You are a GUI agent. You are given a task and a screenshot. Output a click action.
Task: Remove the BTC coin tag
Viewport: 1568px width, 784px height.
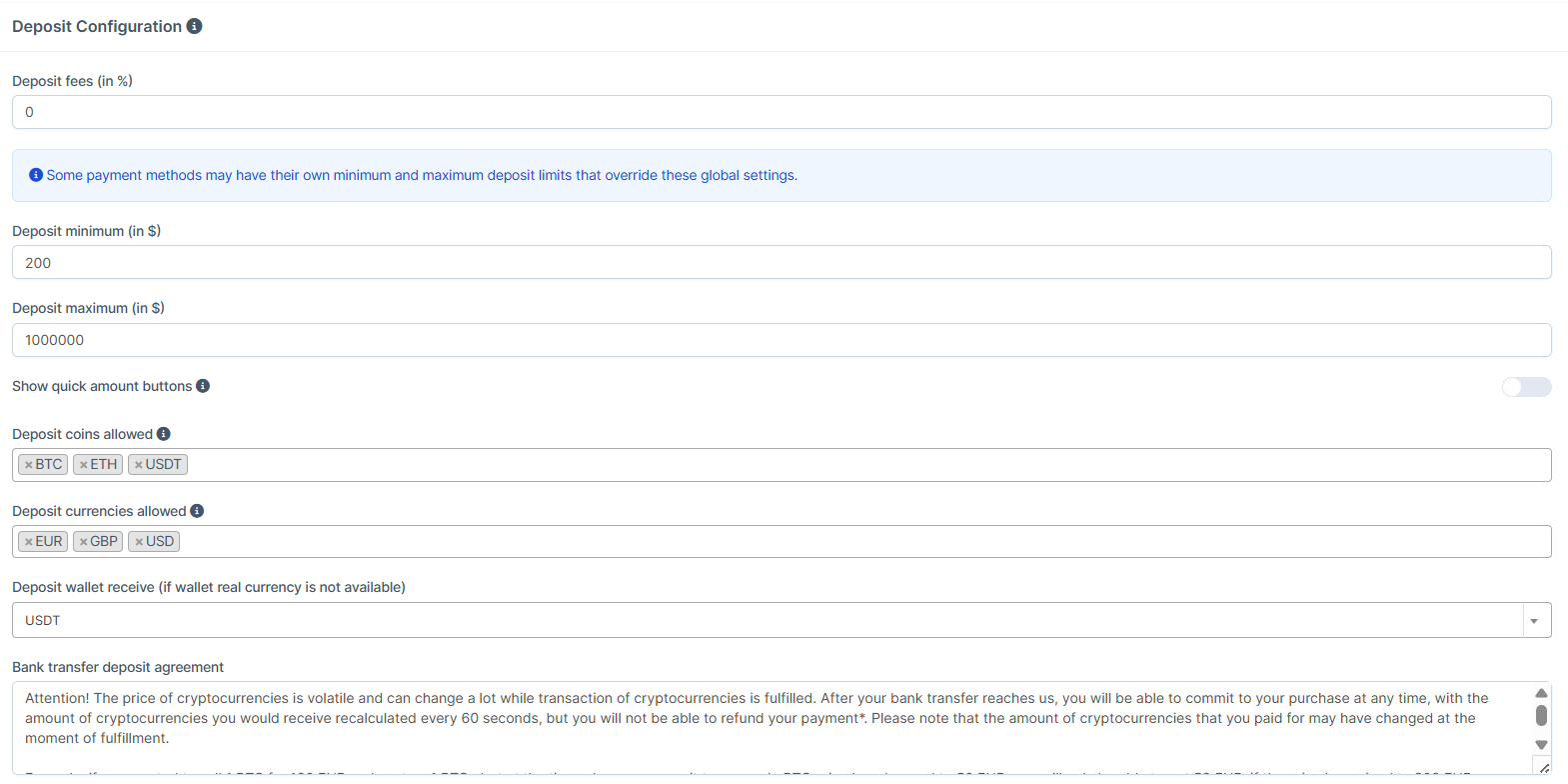tap(29, 465)
